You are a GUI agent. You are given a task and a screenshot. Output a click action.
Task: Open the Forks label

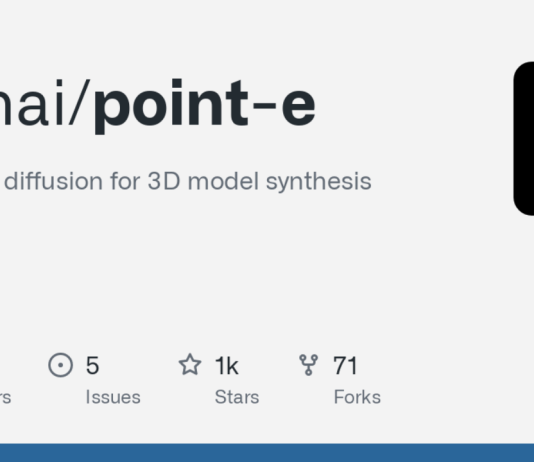point(357,397)
